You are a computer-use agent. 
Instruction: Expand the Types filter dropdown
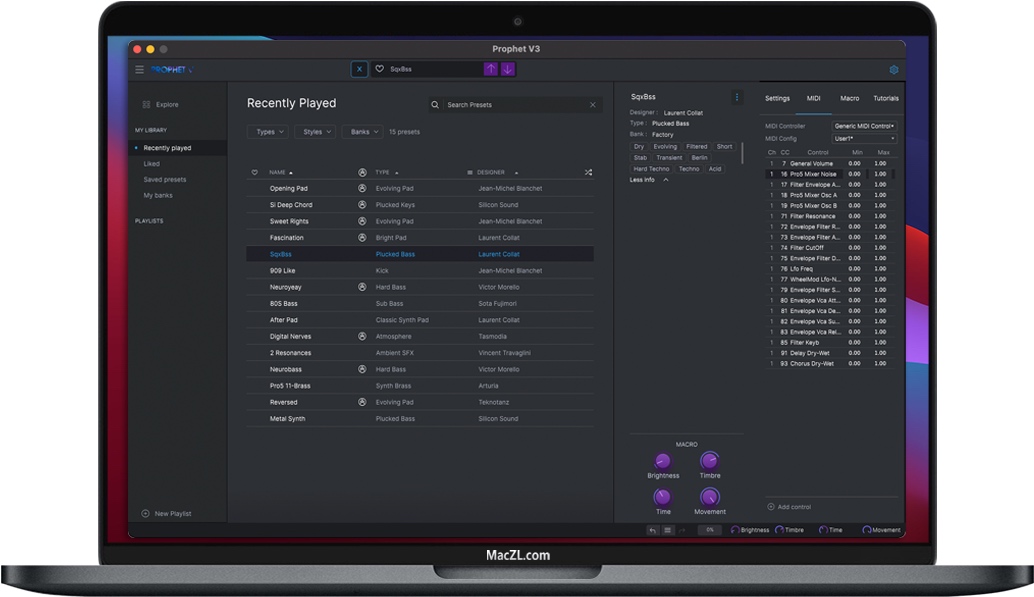(x=267, y=132)
